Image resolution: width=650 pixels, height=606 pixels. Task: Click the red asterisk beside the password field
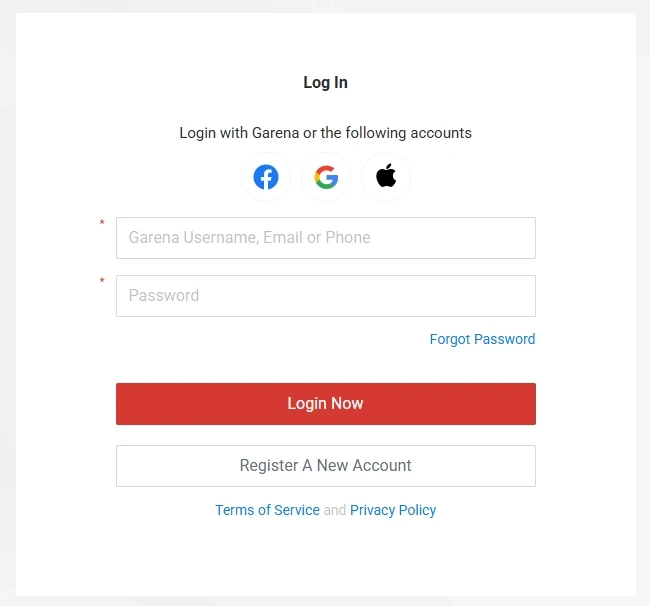point(102,281)
